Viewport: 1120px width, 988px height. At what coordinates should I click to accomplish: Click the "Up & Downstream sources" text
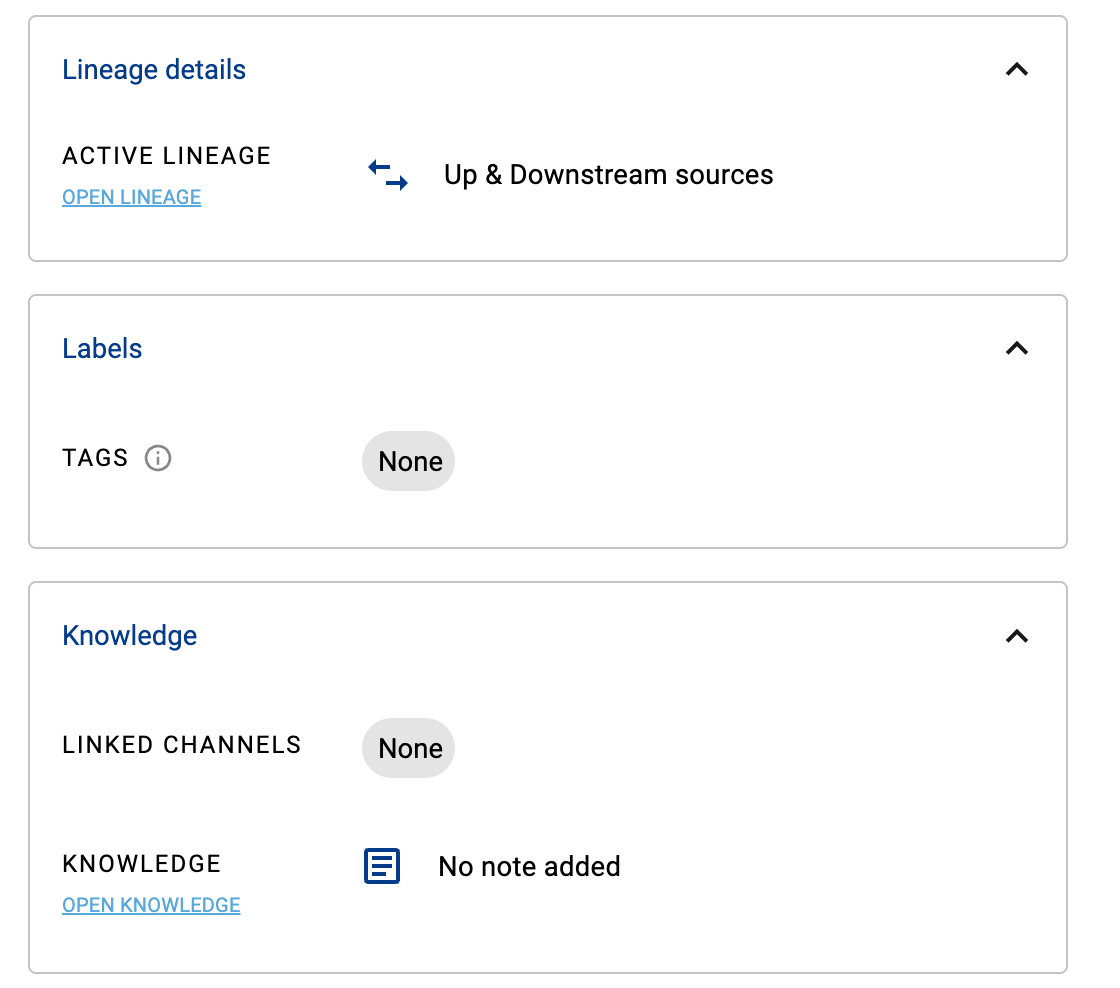[608, 175]
